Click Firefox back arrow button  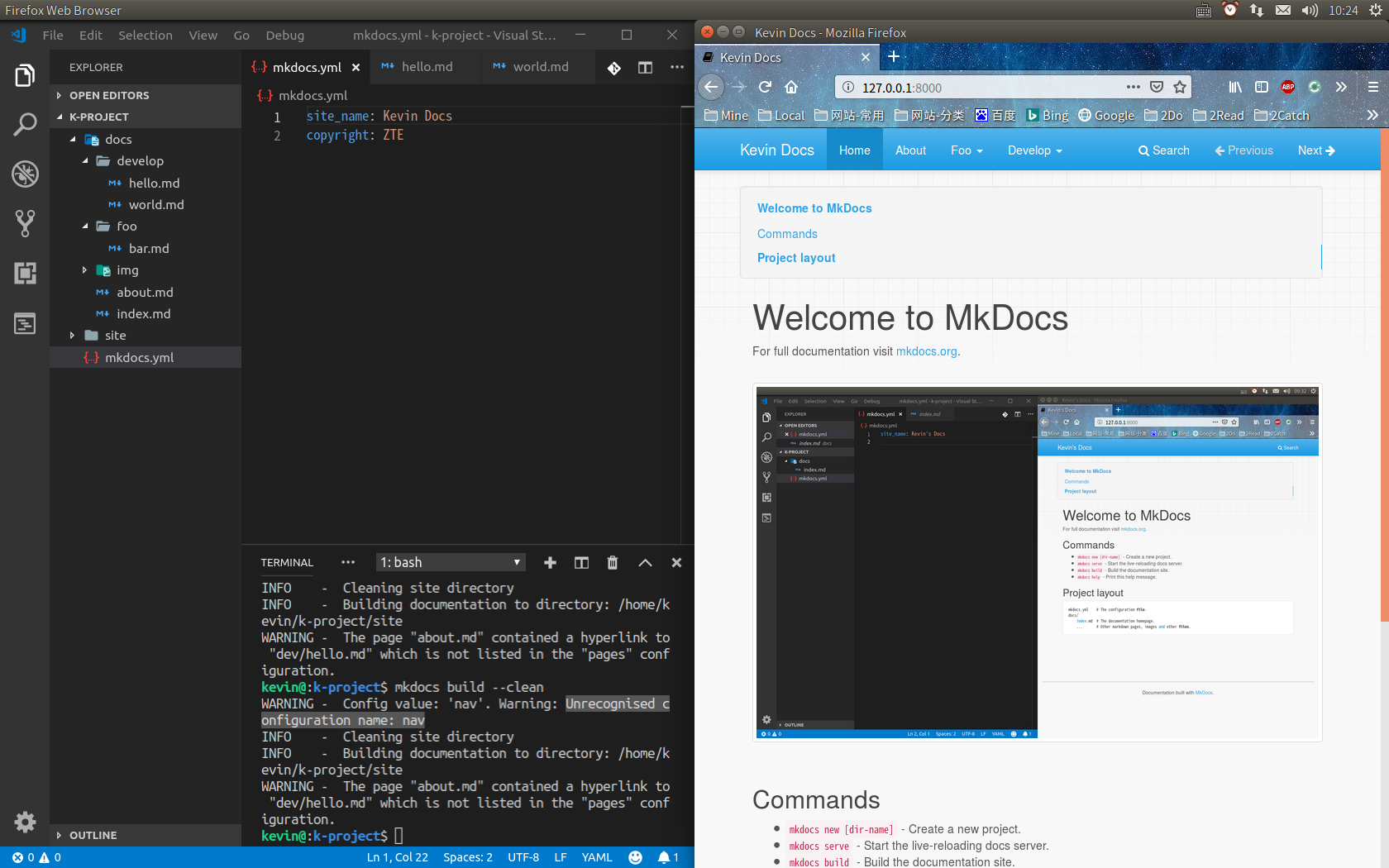pos(711,87)
